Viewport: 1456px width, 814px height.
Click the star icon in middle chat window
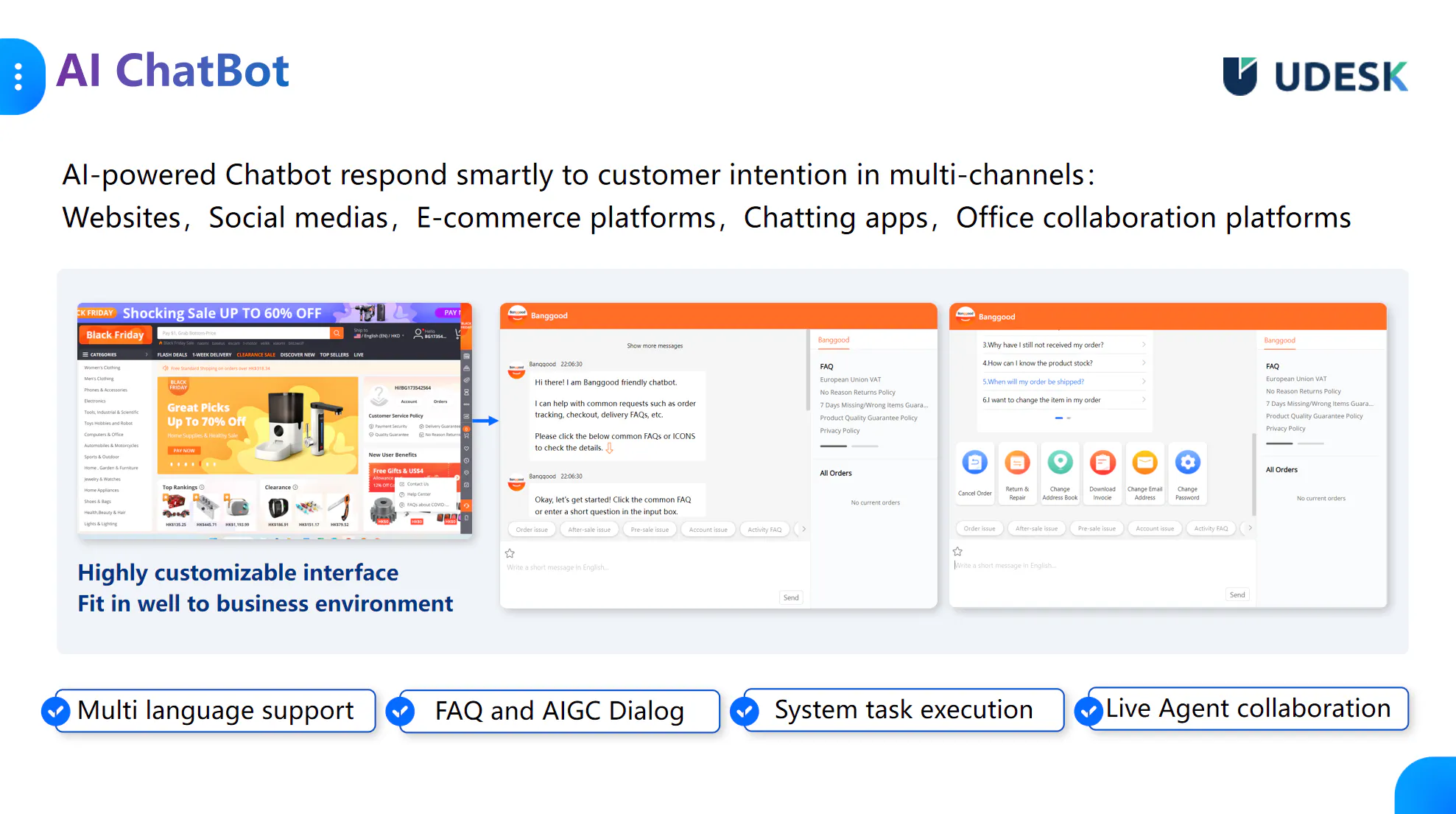pyautogui.click(x=510, y=553)
